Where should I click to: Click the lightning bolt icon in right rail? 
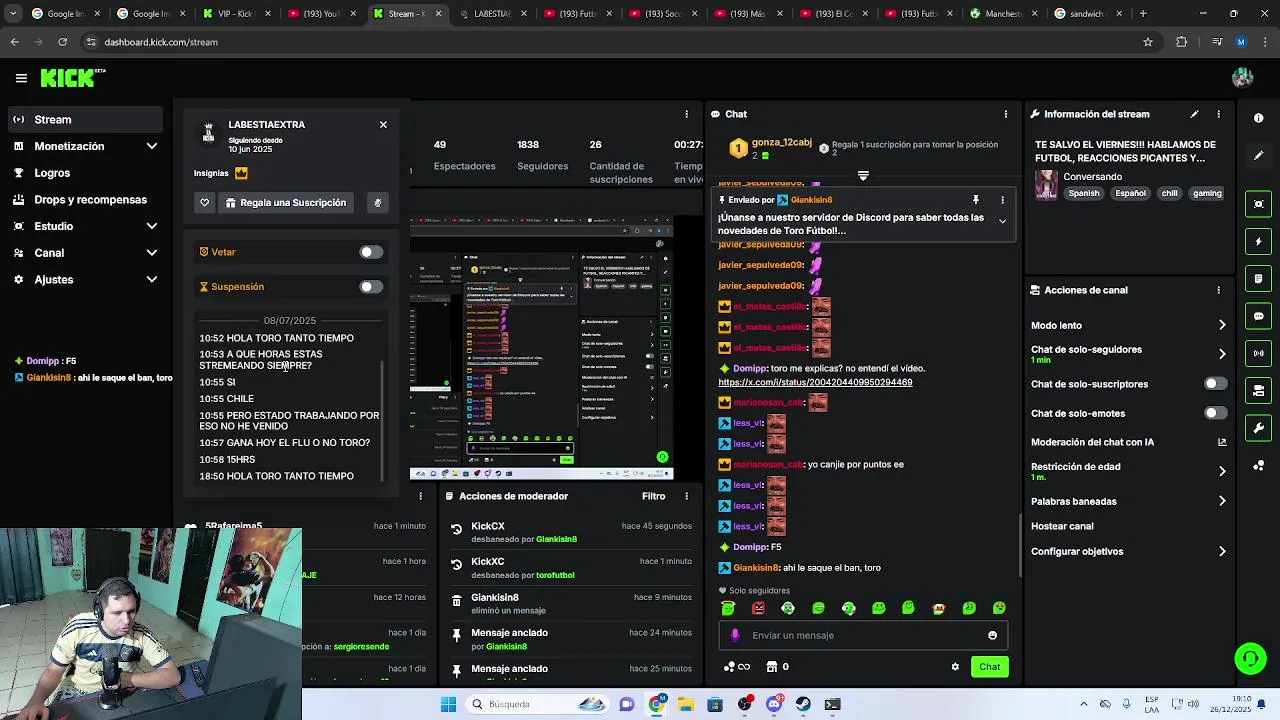pos(1258,242)
